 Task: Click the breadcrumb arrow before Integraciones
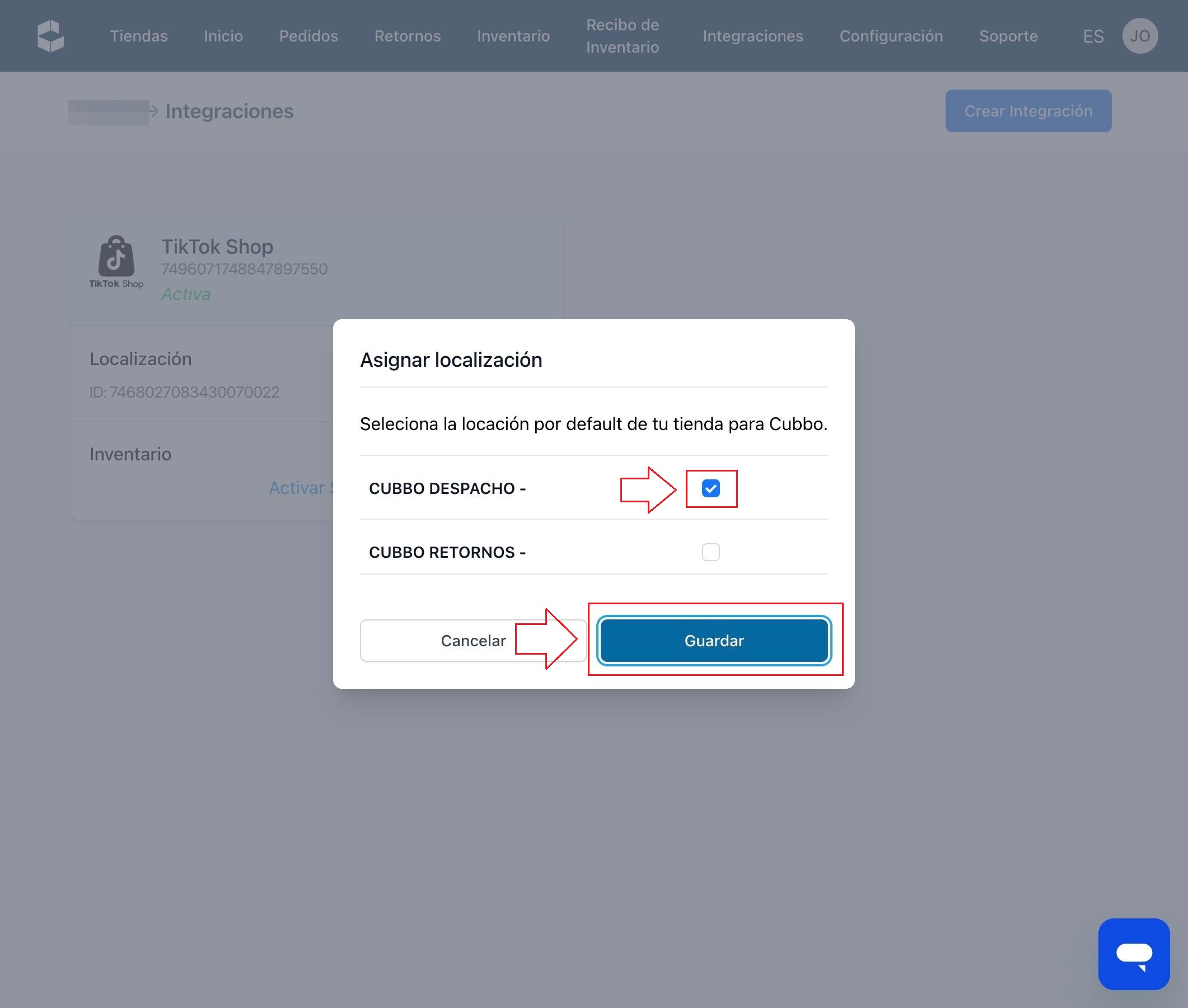[x=153, y=111]
